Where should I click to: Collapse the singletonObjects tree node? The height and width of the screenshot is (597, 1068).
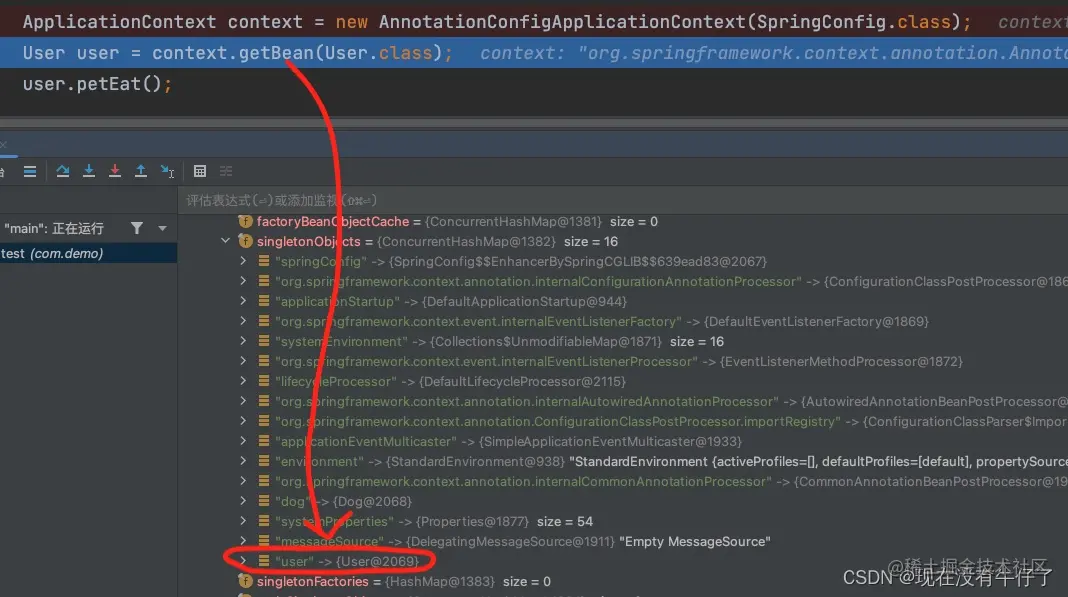(x=225, y=241)
